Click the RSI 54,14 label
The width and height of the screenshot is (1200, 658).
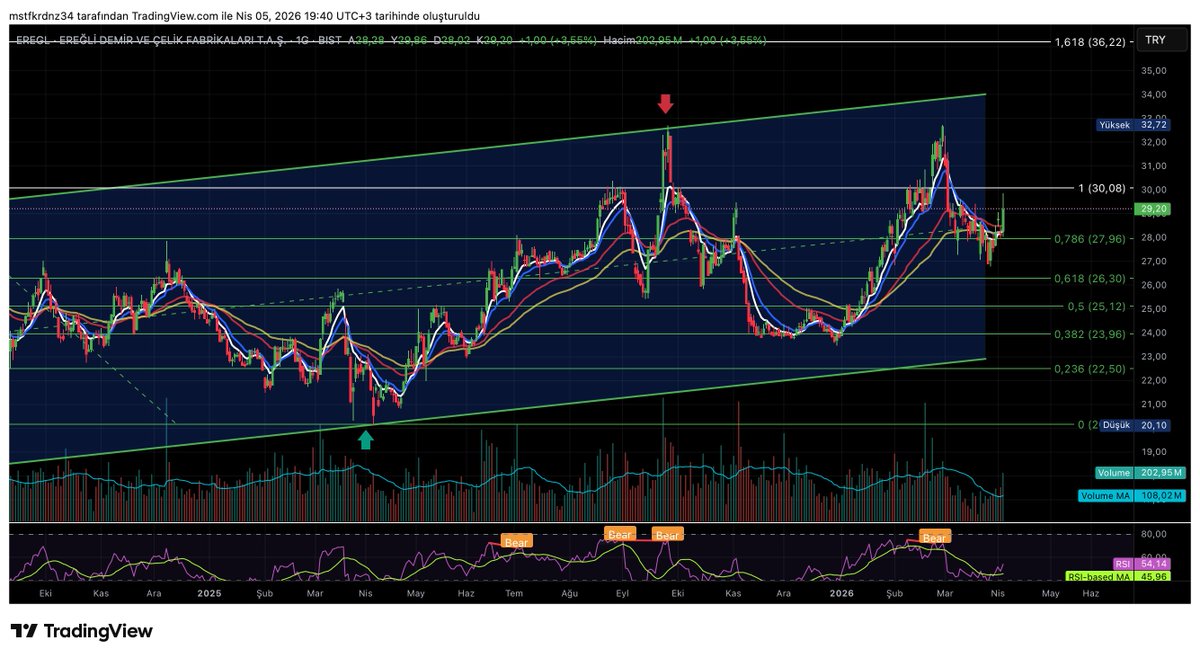tap(1140, 565)
